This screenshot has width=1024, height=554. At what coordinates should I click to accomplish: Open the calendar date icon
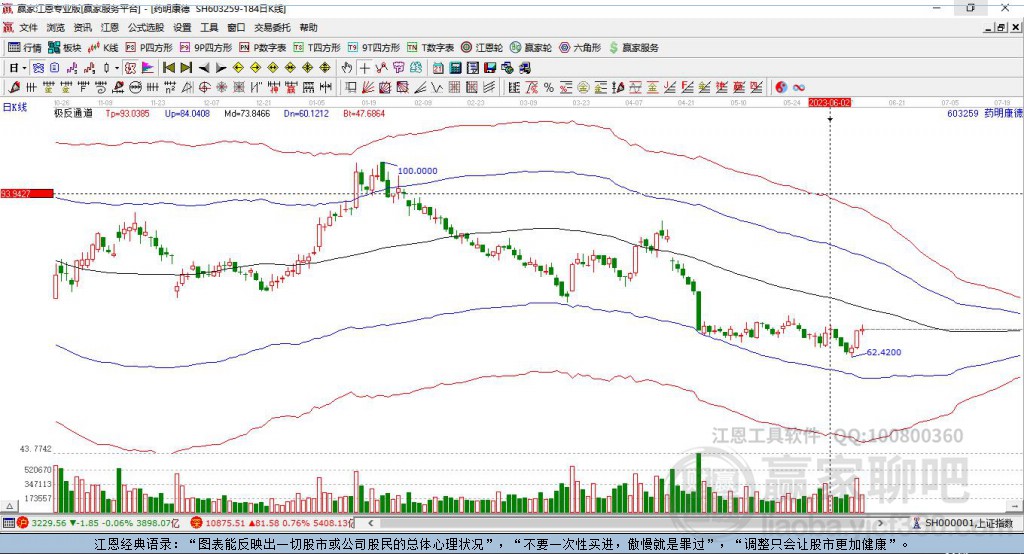[438, 68]
